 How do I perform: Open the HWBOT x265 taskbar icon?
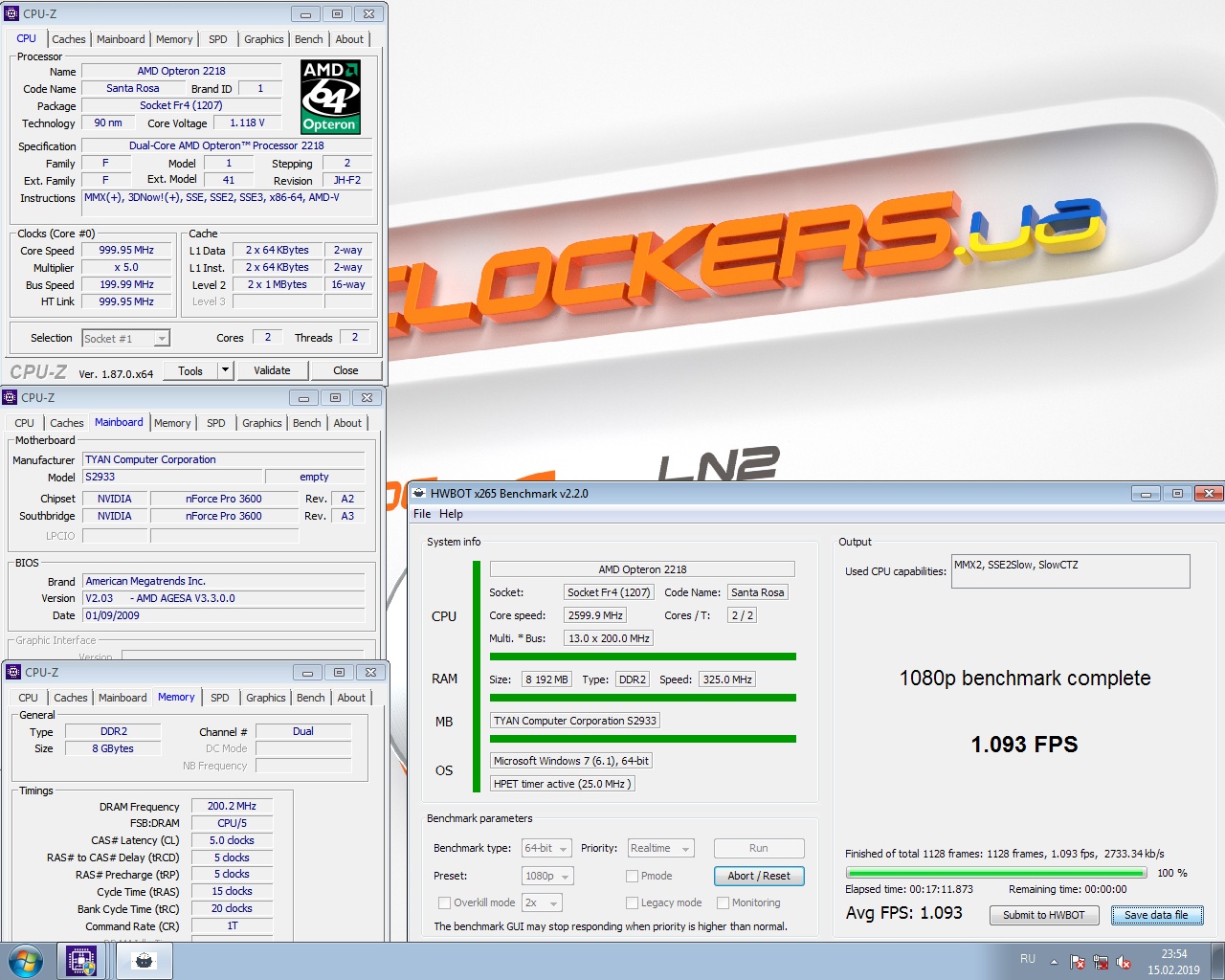click(x=145, y=961)
